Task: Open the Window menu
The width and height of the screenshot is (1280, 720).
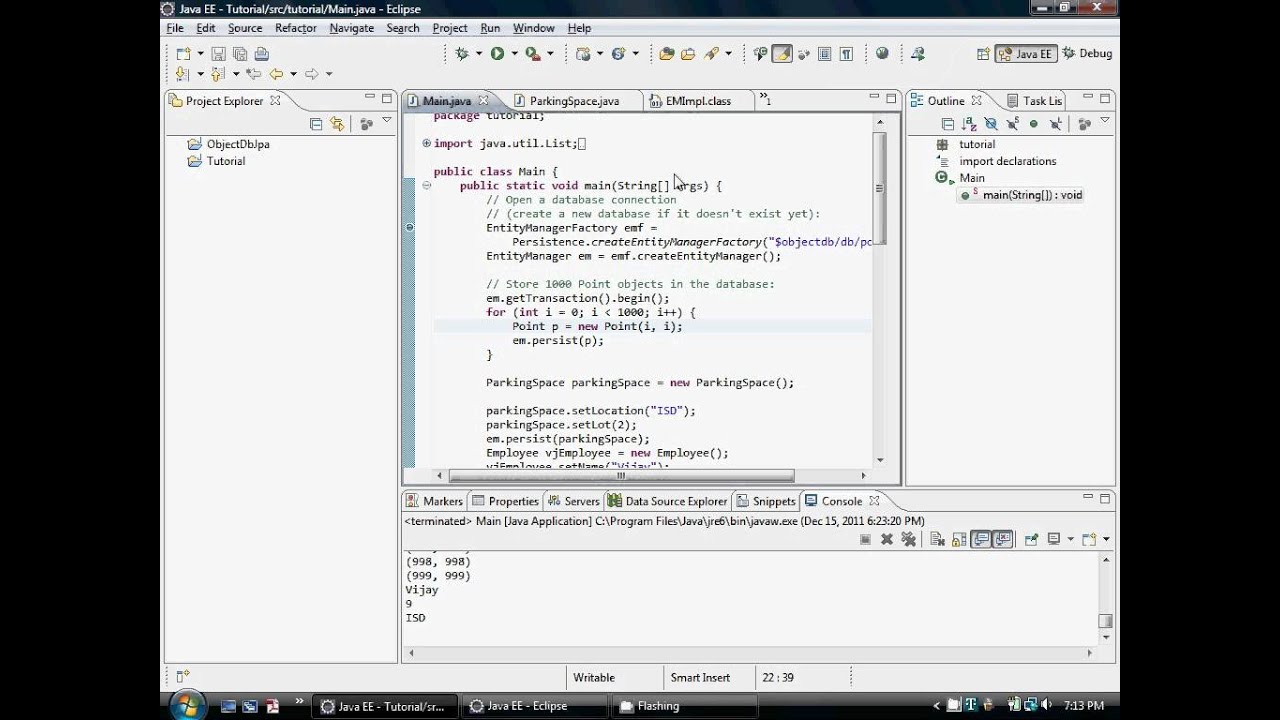Action: pyautogui.click(x=534, y=28)
